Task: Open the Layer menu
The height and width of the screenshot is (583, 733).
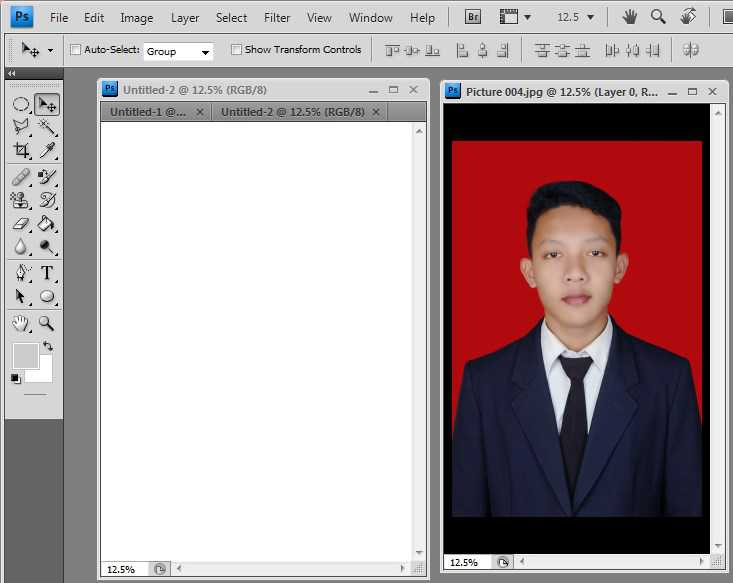Action: pyautogui.click(x=185, y=18)
